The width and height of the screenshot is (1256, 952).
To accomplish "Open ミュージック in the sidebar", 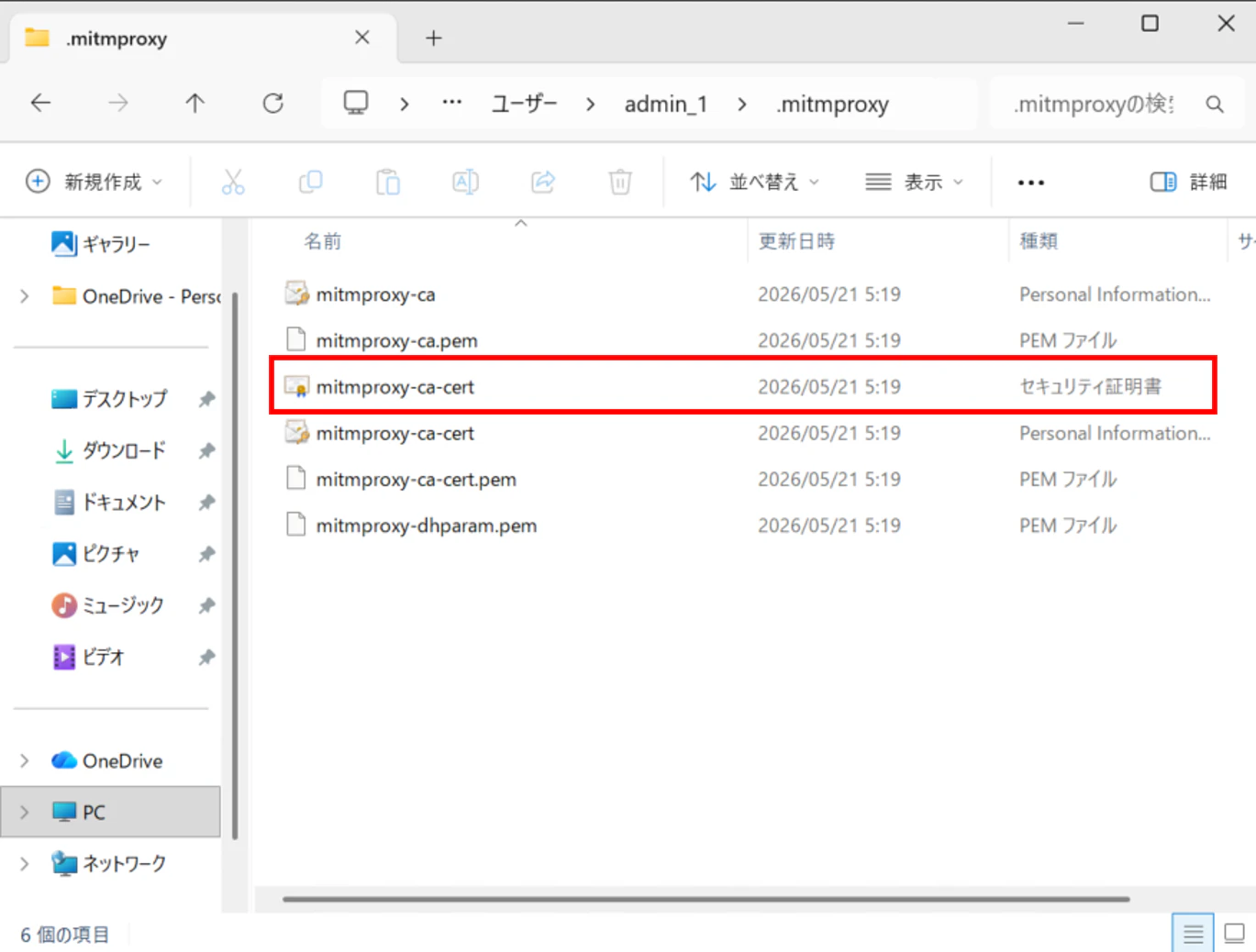I will click(x=108, y=605).
